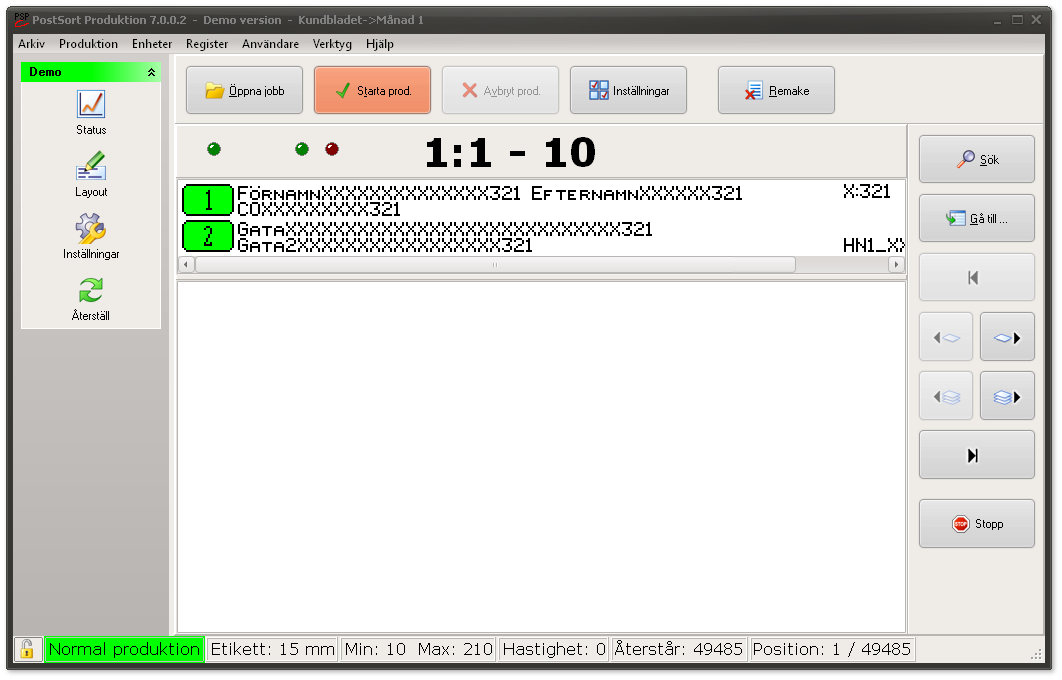The width and height of the screenshot is (1062, 680).
Task: Jump to last record button
Action: tap(976, 456)
